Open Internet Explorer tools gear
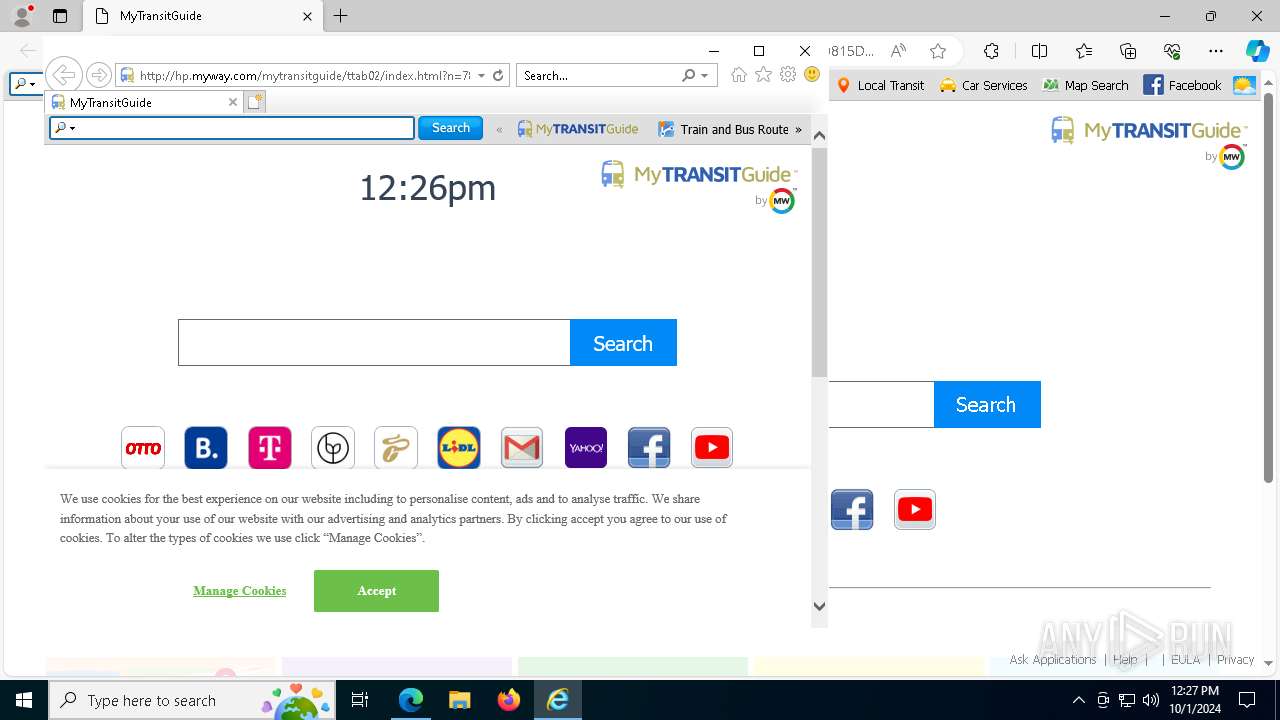1280x720 pixels. point(788,75)
